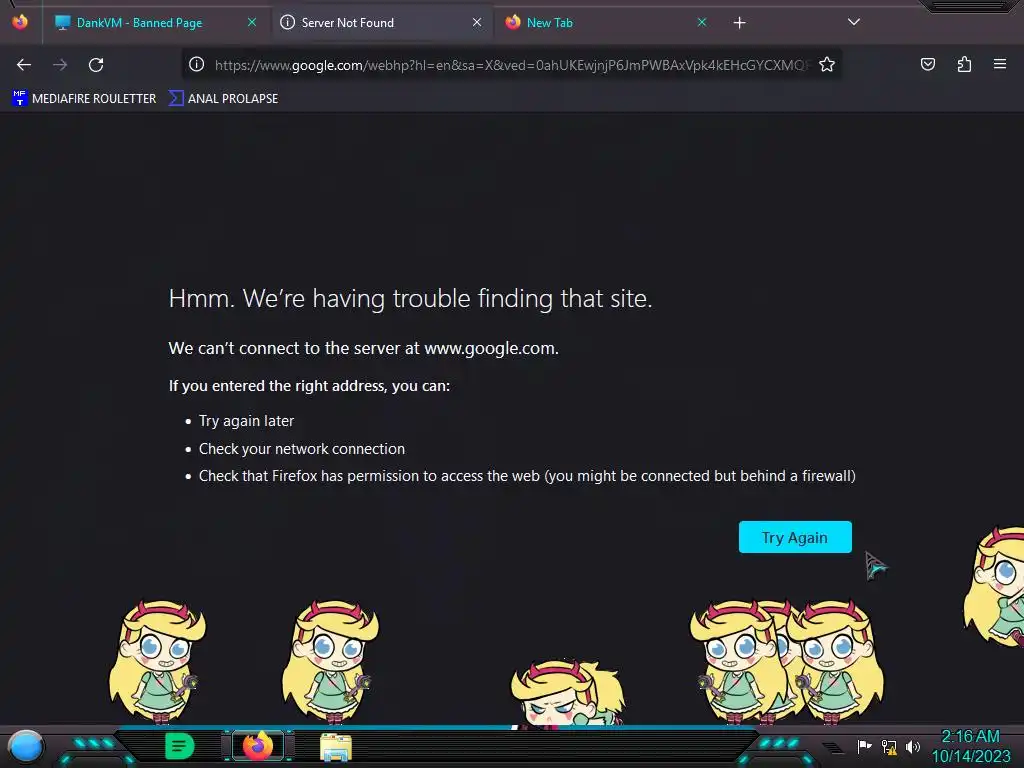Open network status tray icon
This screenshot has height=768, width=1024.
click(x=889, y=746)
